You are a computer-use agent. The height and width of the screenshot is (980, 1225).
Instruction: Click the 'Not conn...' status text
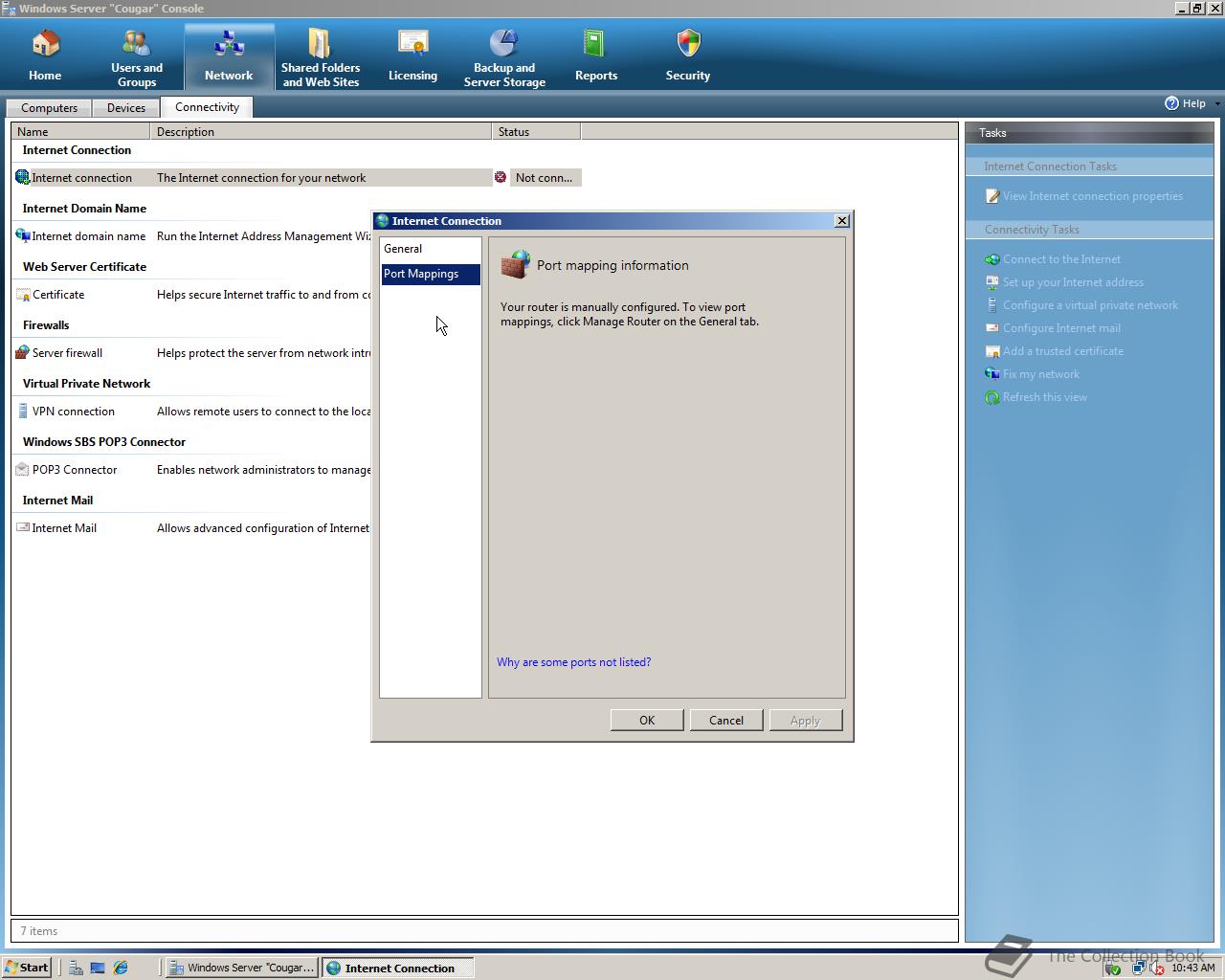[x=544, y=178]
